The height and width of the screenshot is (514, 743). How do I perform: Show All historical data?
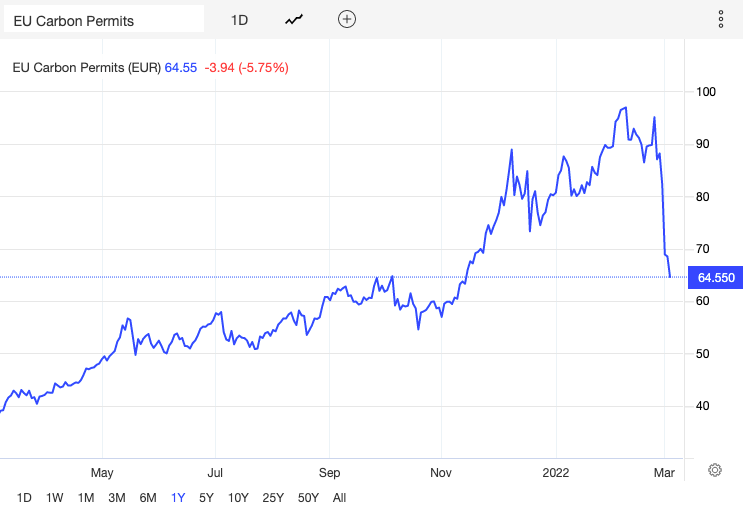[x=339, y=498]
